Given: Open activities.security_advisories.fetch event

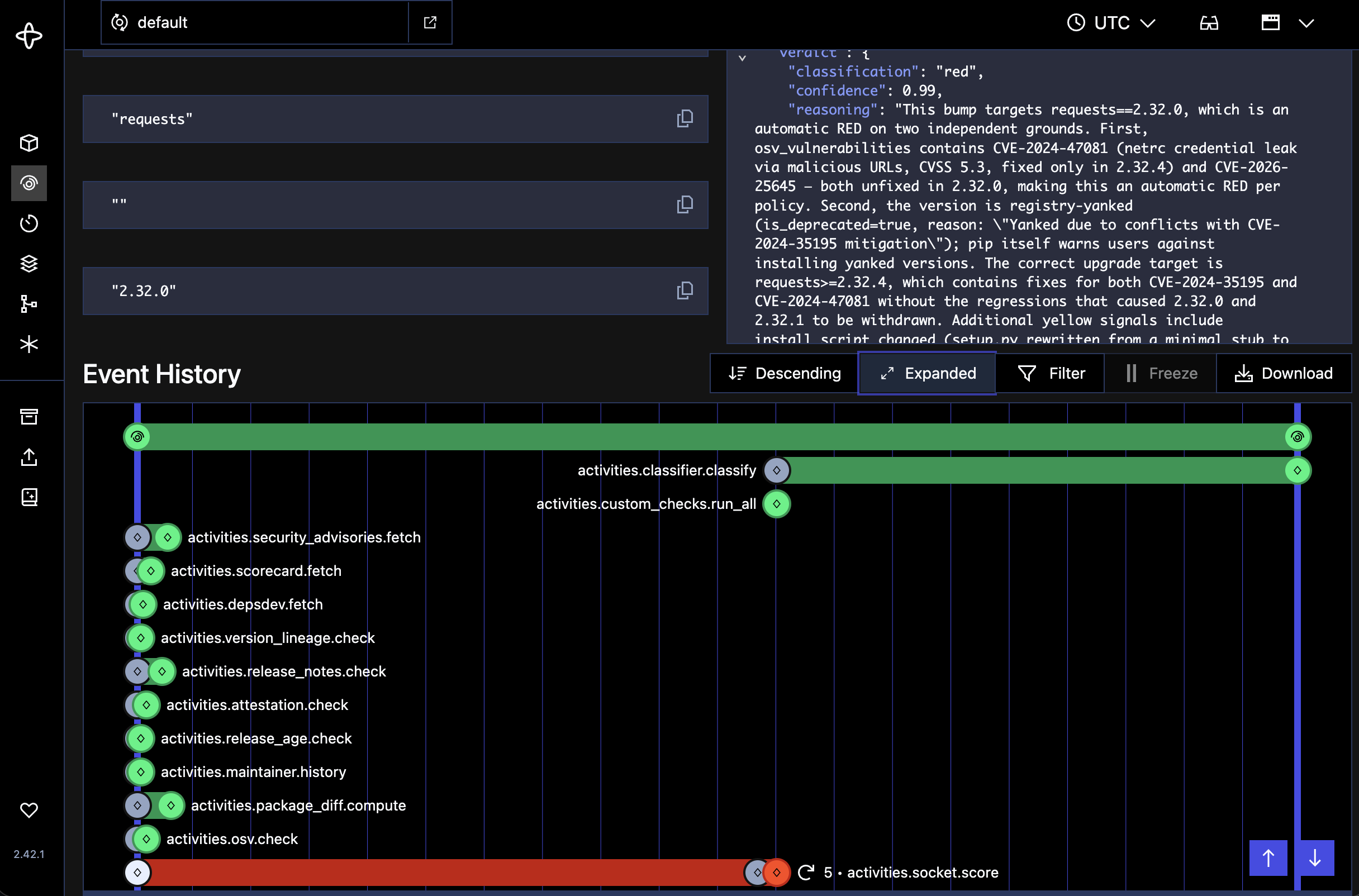Looking at the screenshot, I should pyautogui.click(x=304, y=537).
